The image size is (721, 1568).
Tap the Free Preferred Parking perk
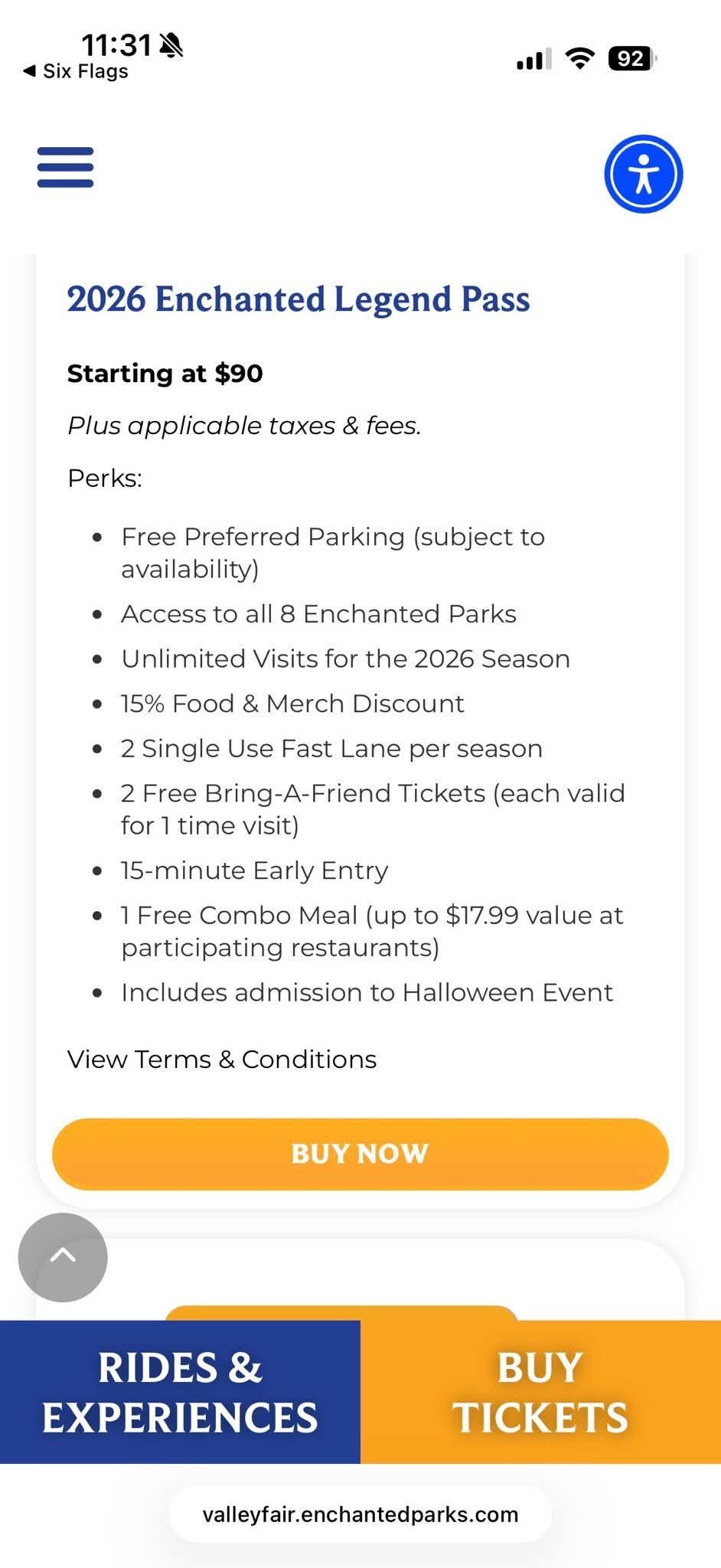(x=332, y=552)
